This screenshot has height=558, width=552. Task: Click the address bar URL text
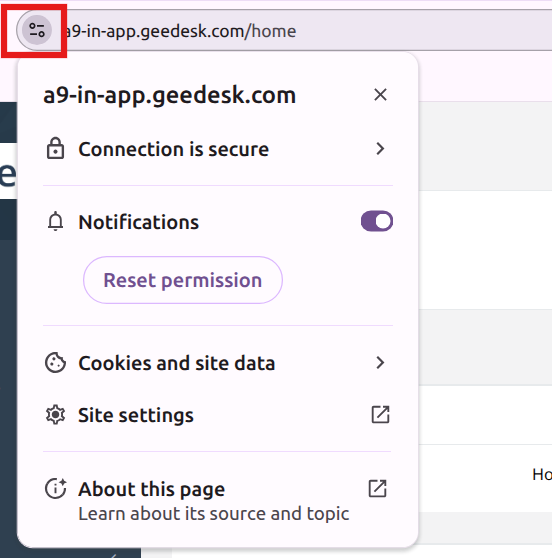(181, 31)
